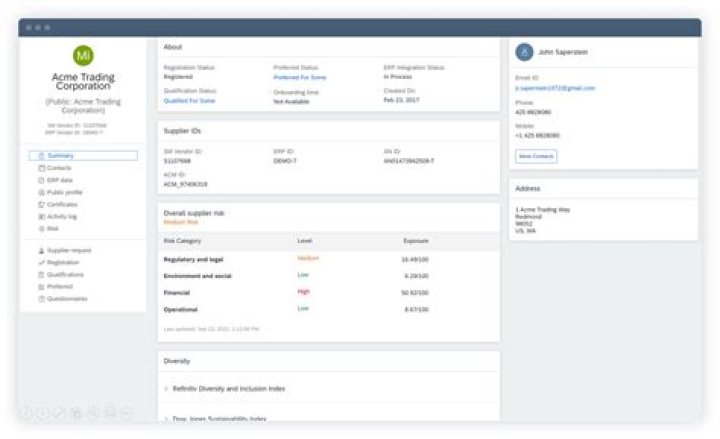This screenshot has height=439, width=720.
Task: Open the Supplier request section
Action: (69, 250)
